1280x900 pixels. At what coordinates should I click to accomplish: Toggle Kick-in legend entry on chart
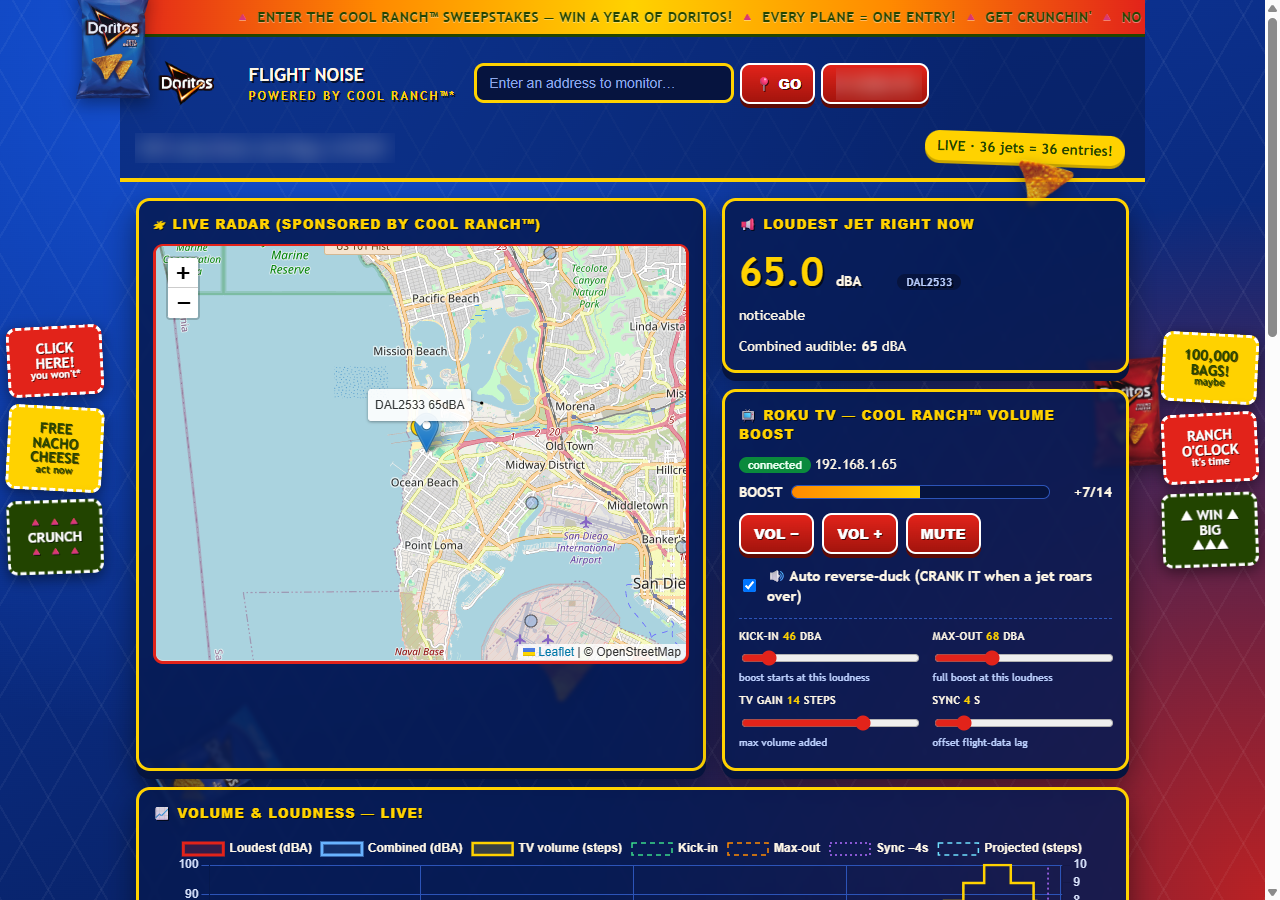675,848
